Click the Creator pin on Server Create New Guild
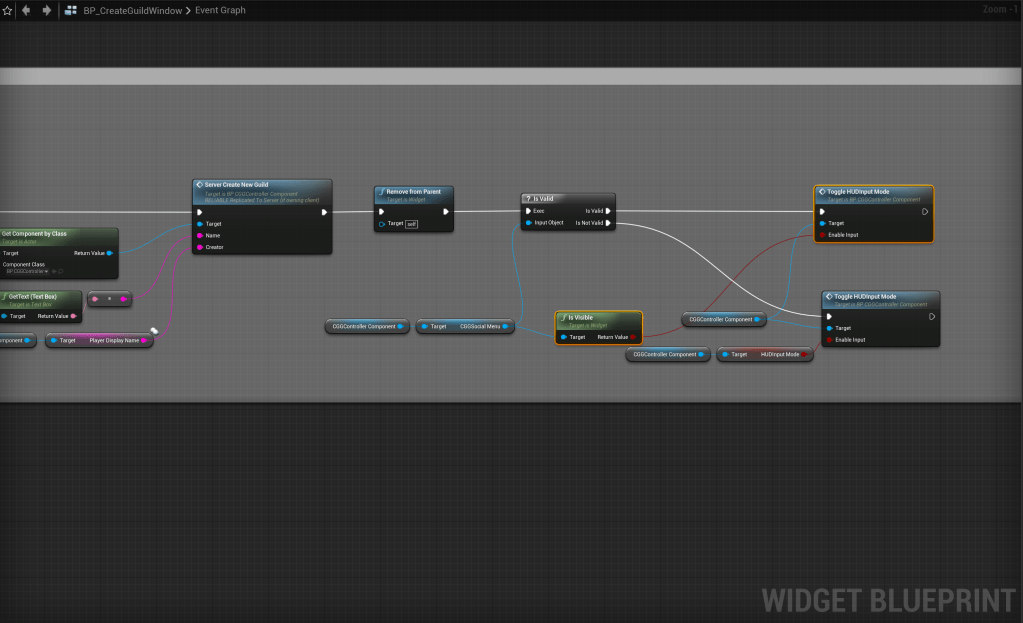 [x=200, y=247]
